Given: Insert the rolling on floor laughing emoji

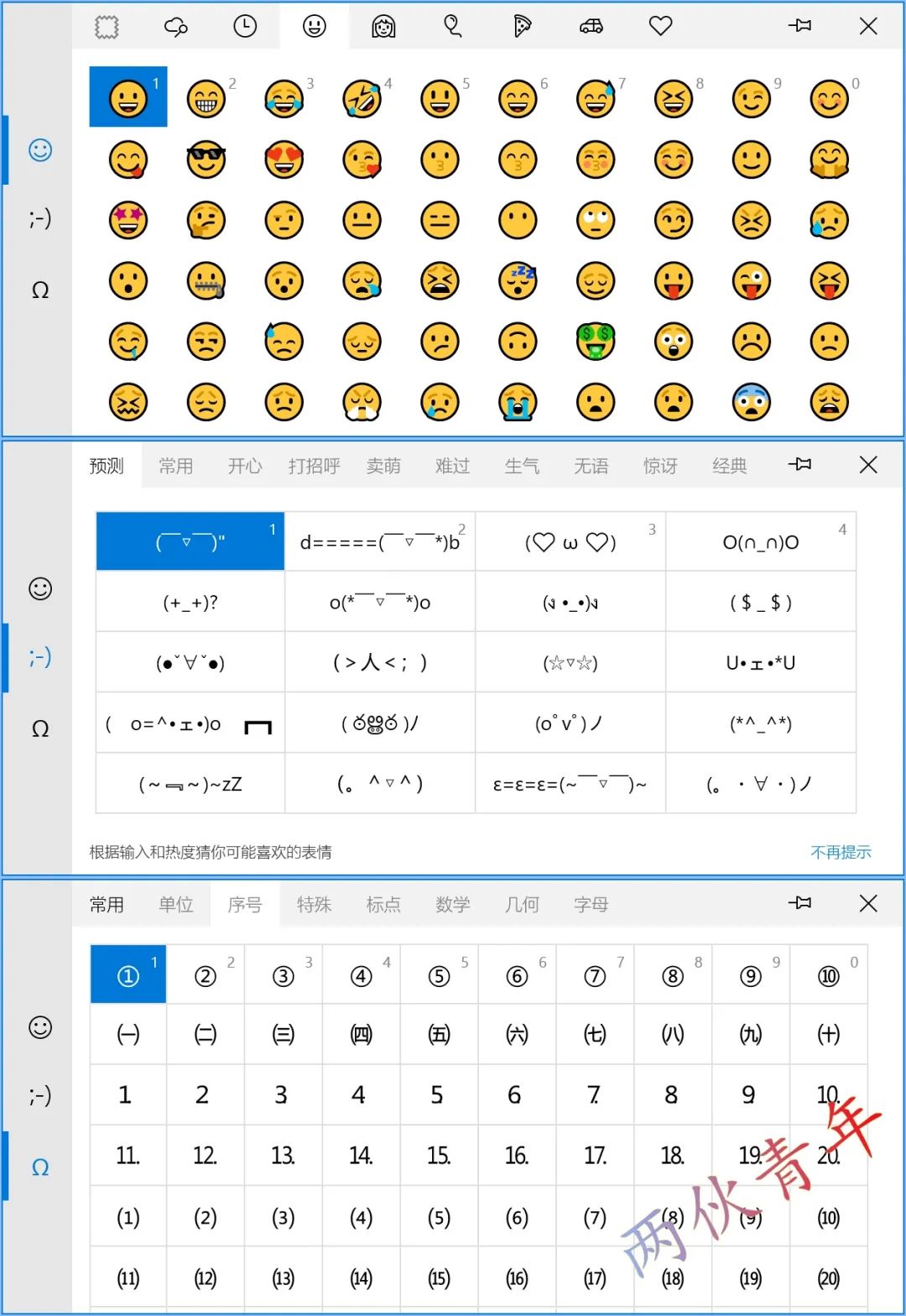Looking at the screenshot, I should pyautogui.click(x=362, y=99).
